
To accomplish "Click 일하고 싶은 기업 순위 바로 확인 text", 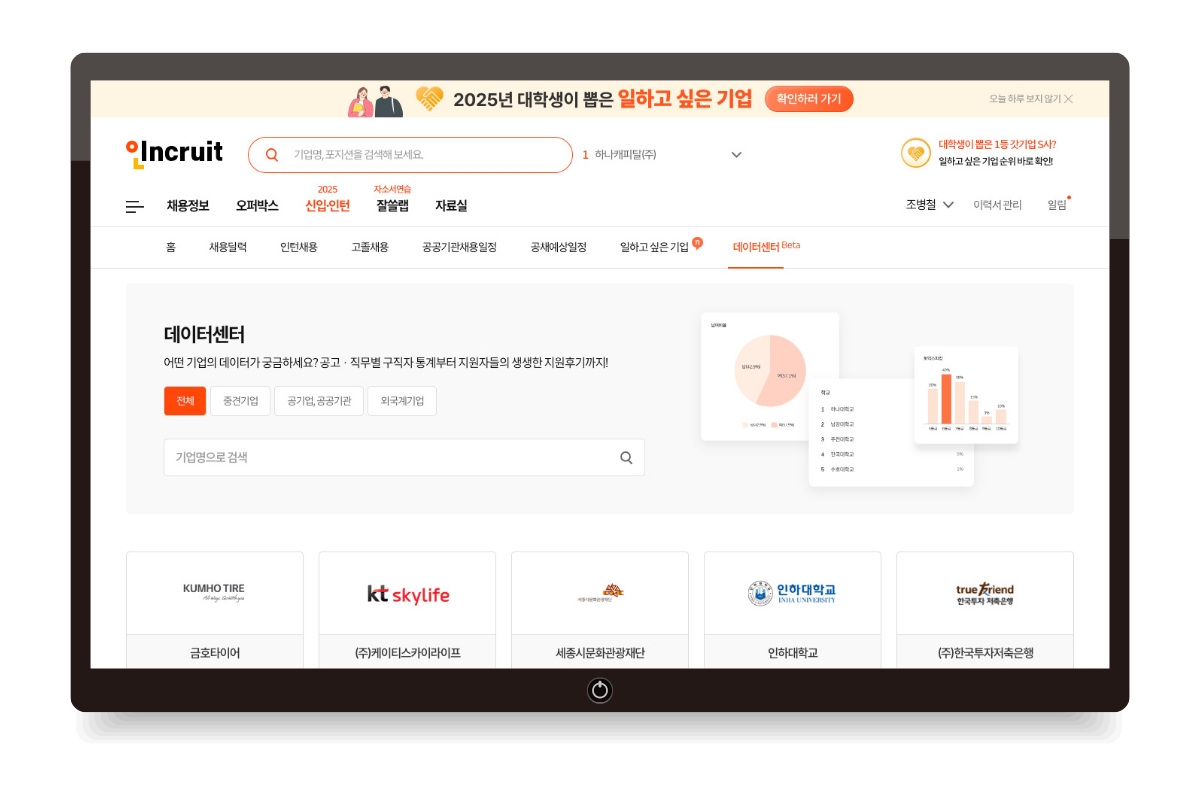I will [x=995, y=161].
